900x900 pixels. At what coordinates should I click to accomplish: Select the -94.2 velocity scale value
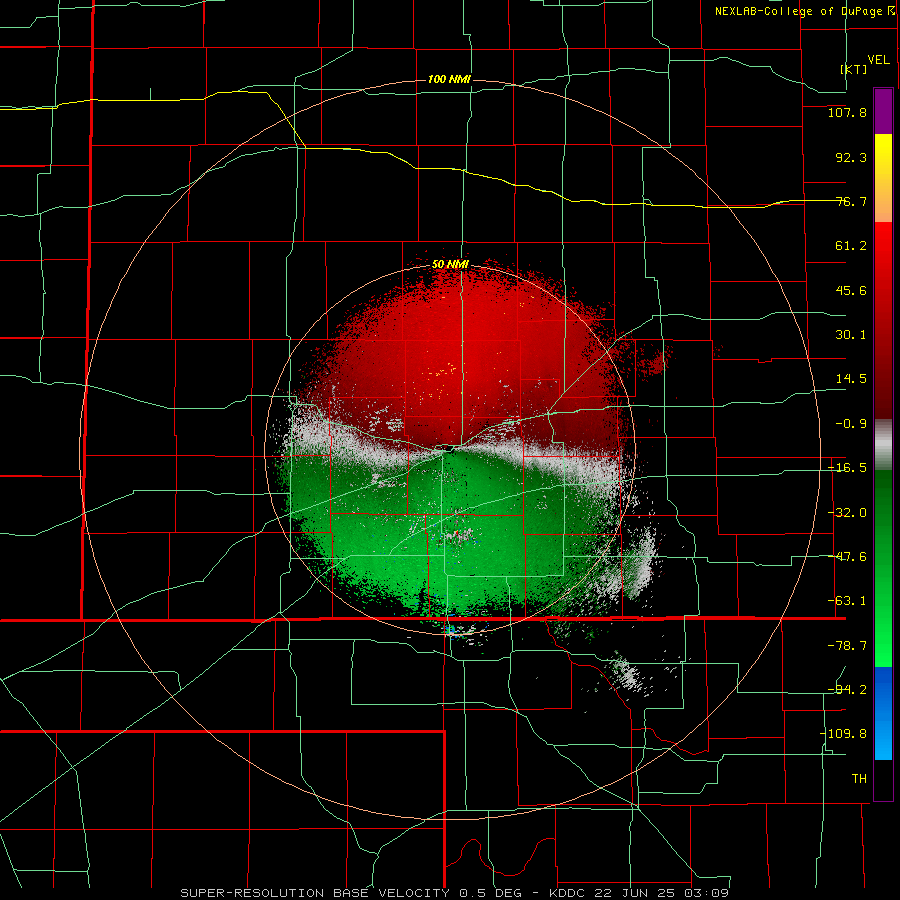click(x=847, y=689)
